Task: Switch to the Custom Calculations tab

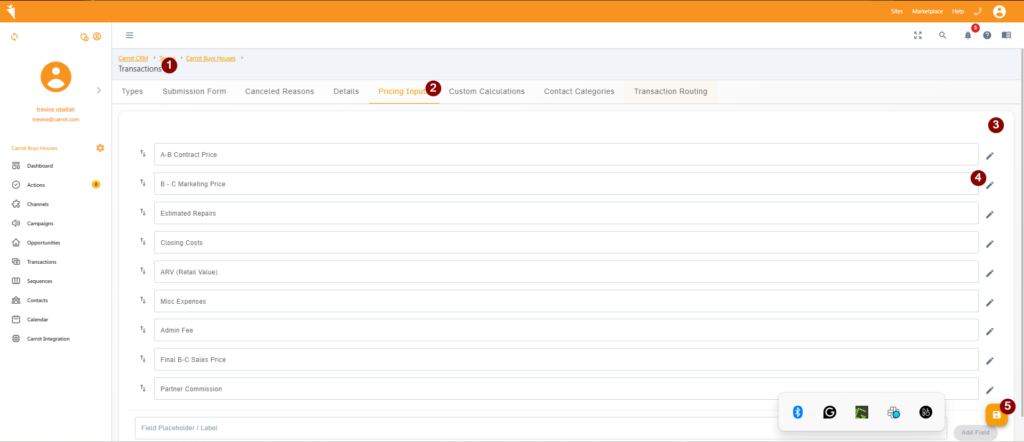Action: (486, 91)
